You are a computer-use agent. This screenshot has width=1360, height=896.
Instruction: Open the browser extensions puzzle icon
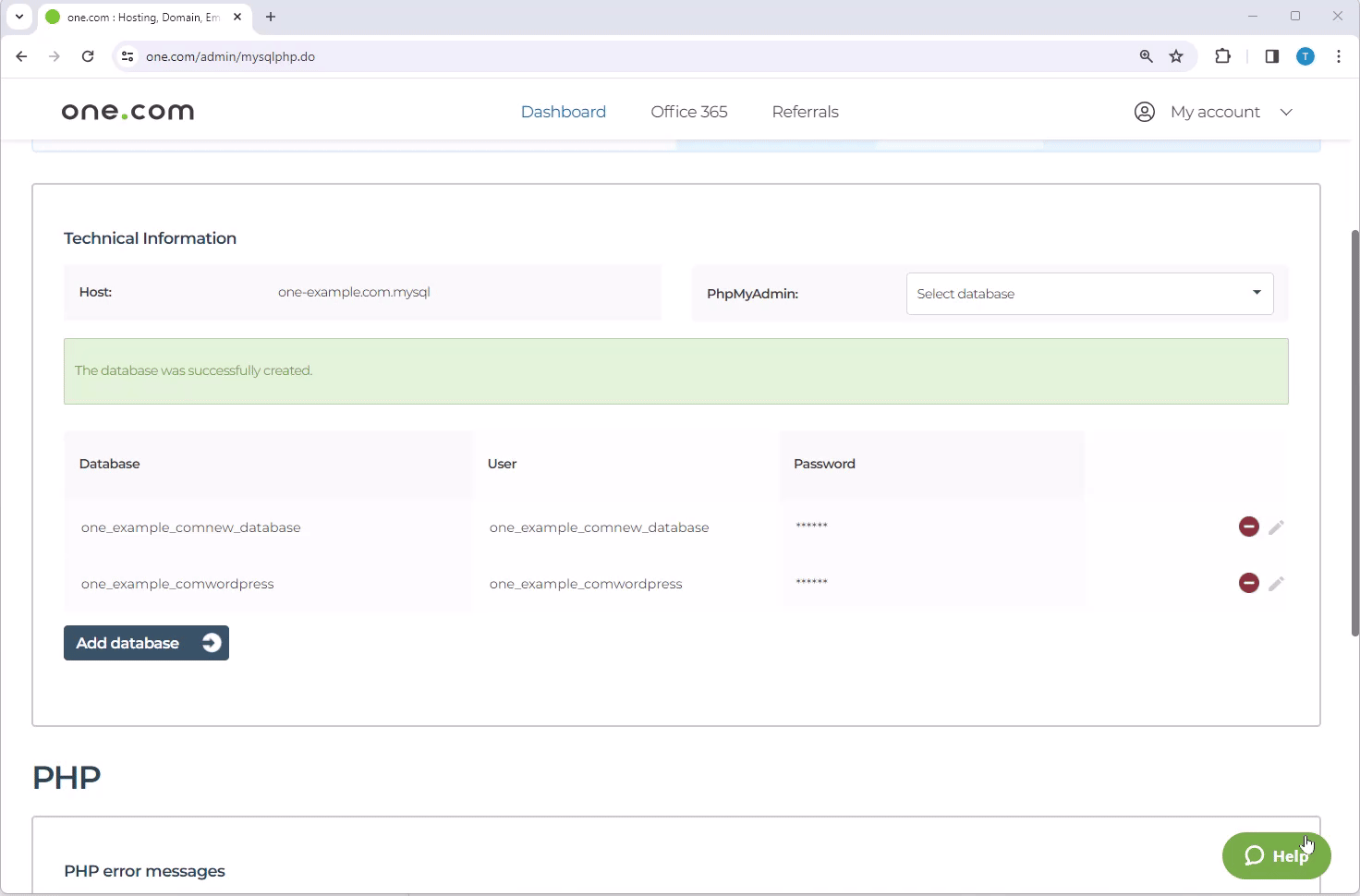point(1222,56)
